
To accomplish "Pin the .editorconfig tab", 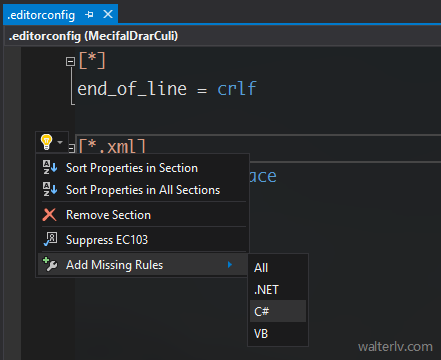I will [89, 15].
